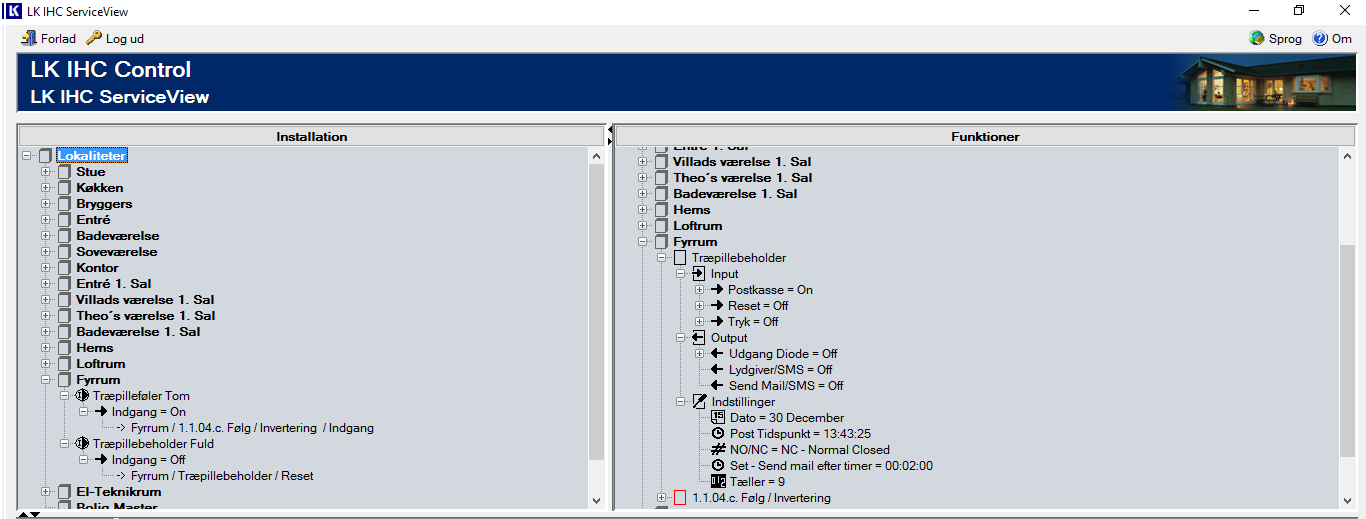This screenshot has height=519, width=1366.
Task: Click the Entré room icon
Action: pyautogui.click(x=64, y=220)
